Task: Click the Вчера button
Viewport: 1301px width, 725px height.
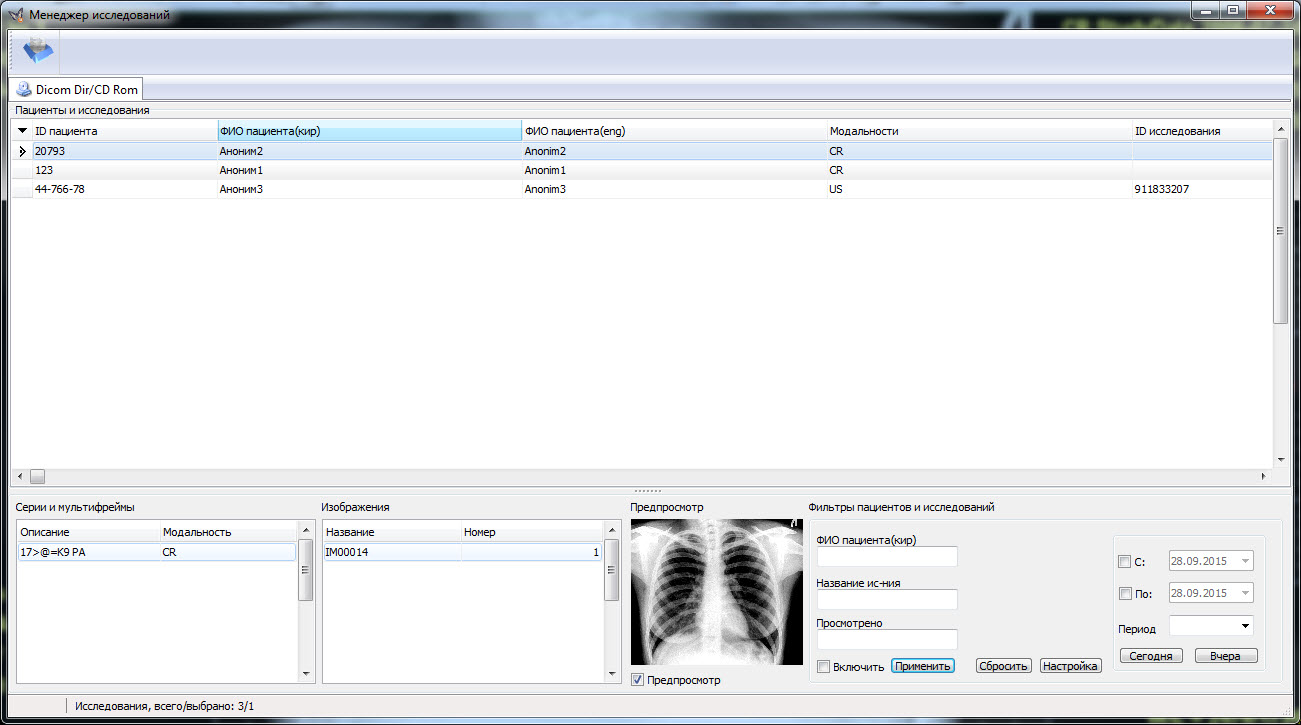Action: coord(1226,656)
